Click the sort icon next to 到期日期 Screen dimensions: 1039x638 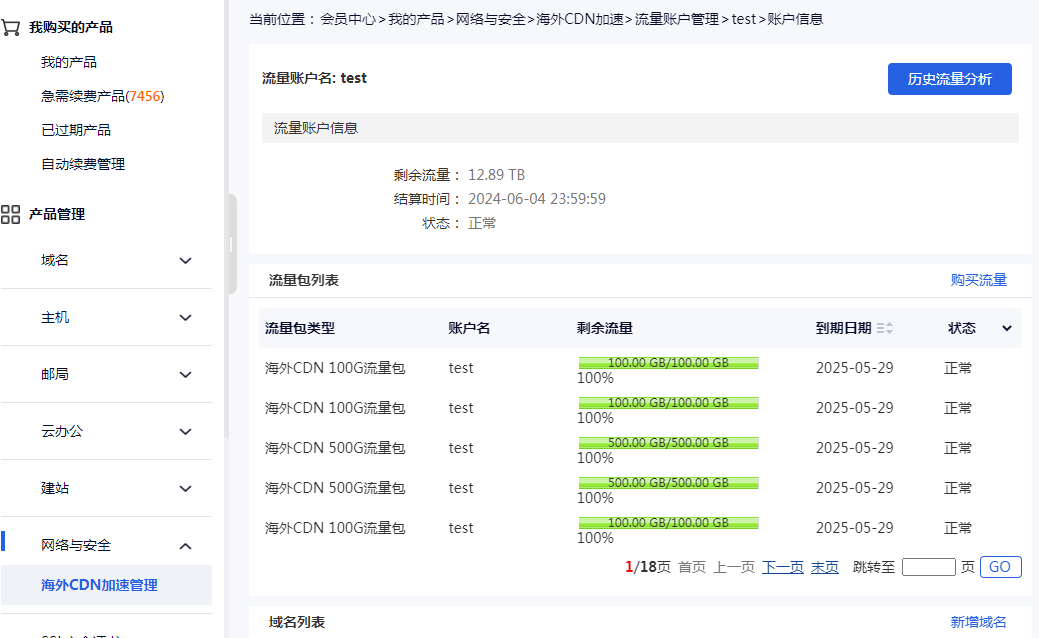(885, 328)
